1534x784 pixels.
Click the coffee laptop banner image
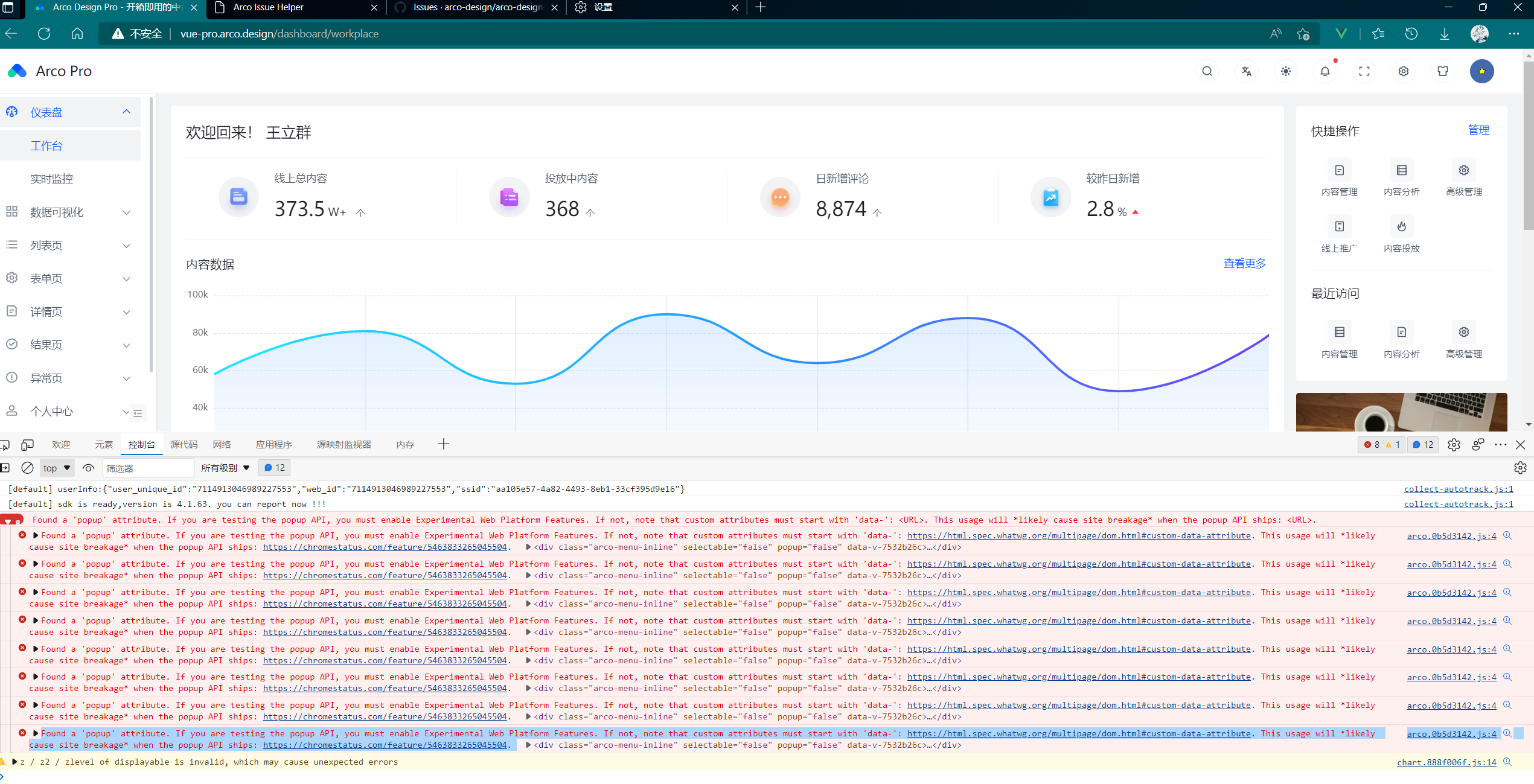point(1401,412)
